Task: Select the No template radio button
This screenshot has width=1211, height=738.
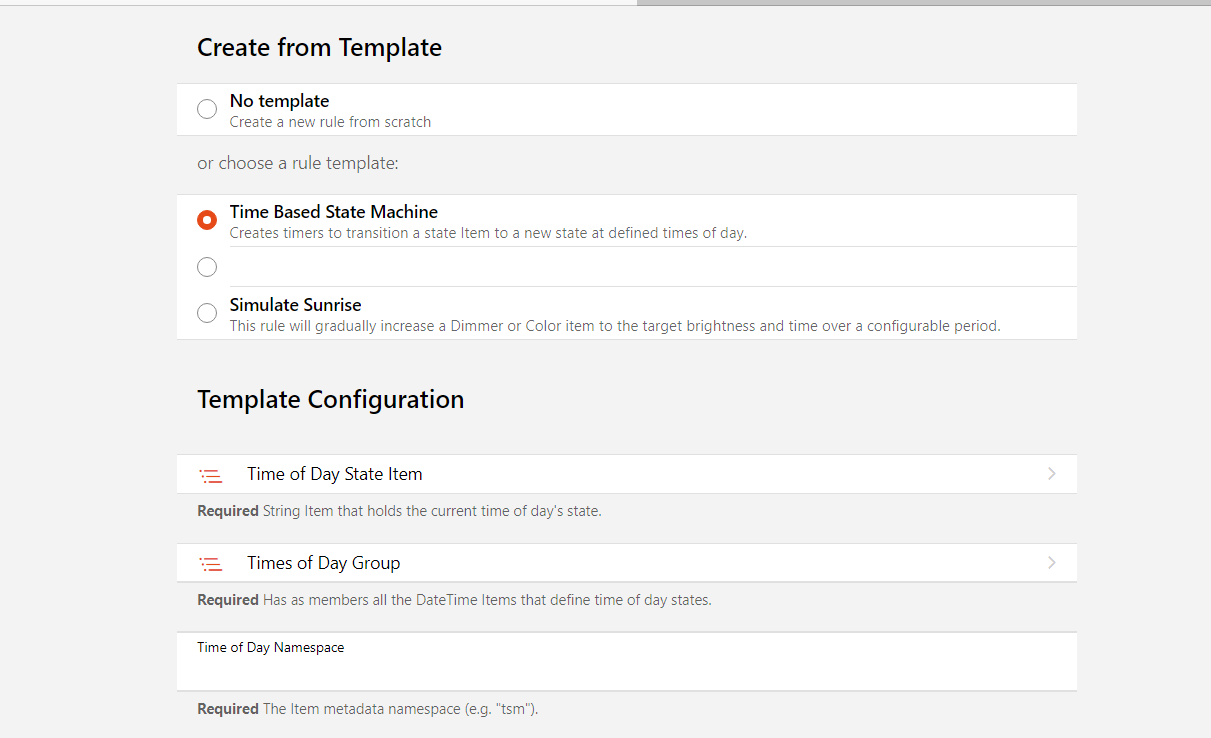Action: click(x=207, y=109)
